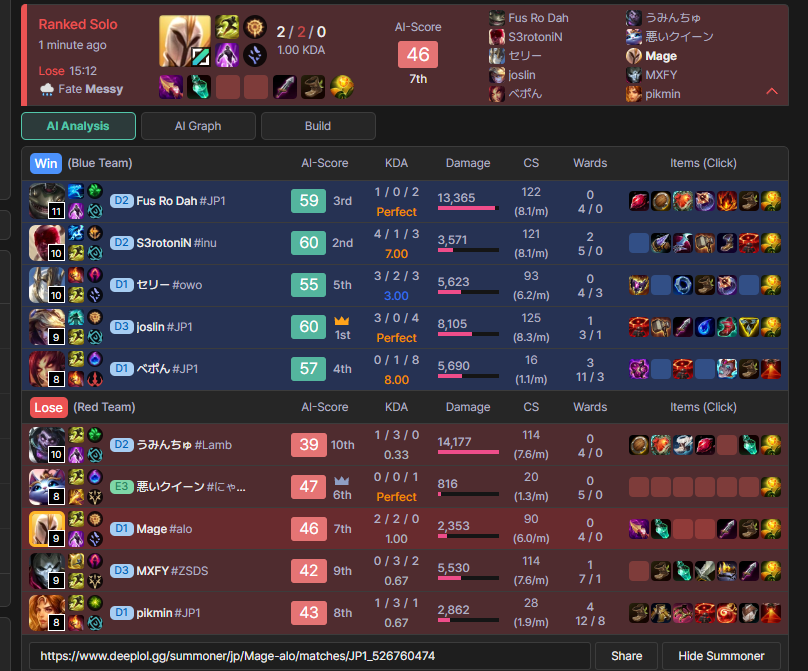Click boots item in MXFY's row

(661, 571)
